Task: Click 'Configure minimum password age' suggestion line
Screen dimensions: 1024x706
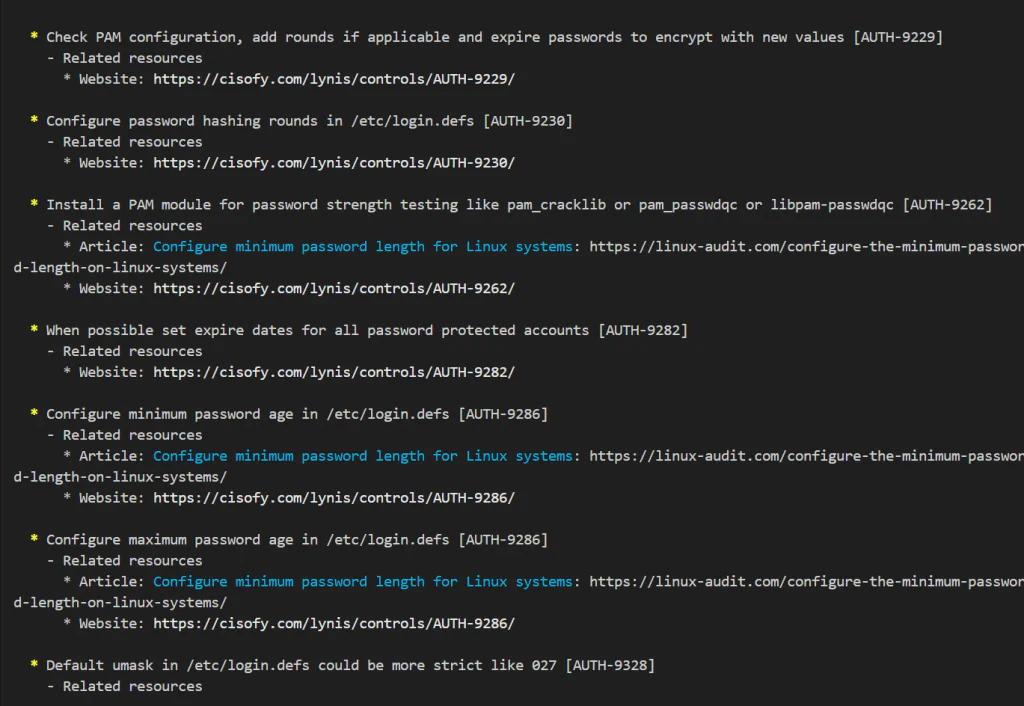Action: [x=296, y=414]
